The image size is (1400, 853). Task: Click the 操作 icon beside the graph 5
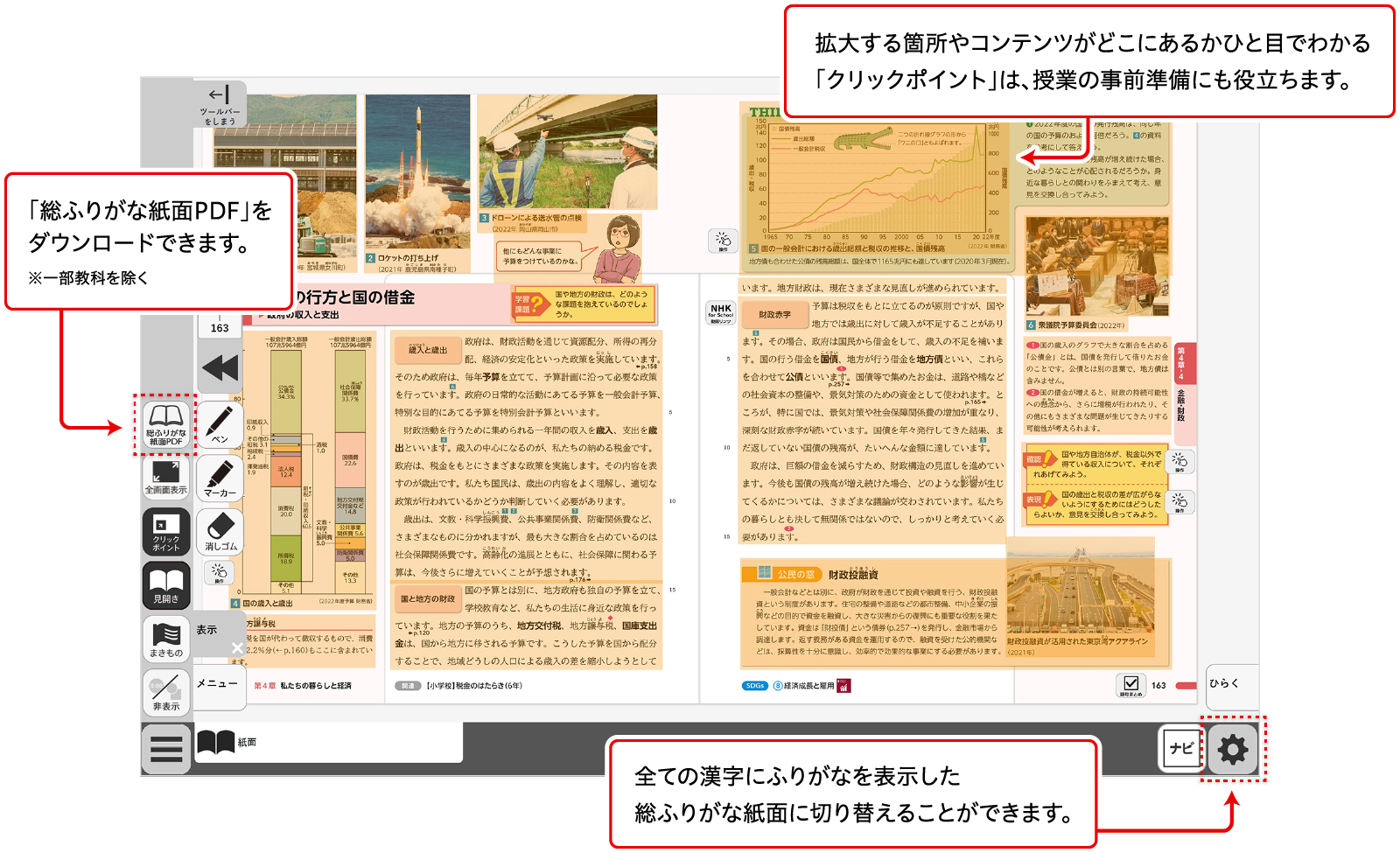coord(723,241)
